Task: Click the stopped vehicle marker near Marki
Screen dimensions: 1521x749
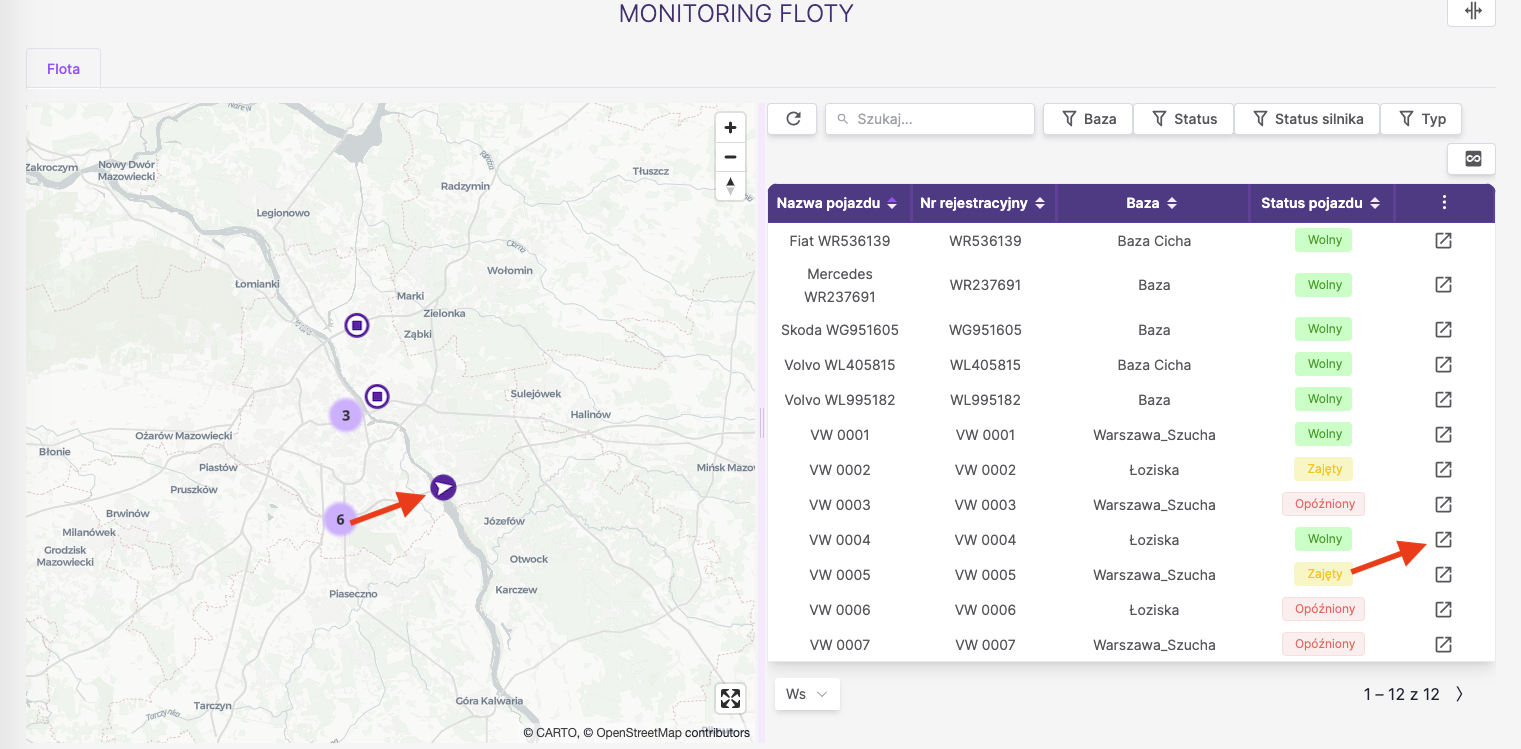Action: coord(357,325)
